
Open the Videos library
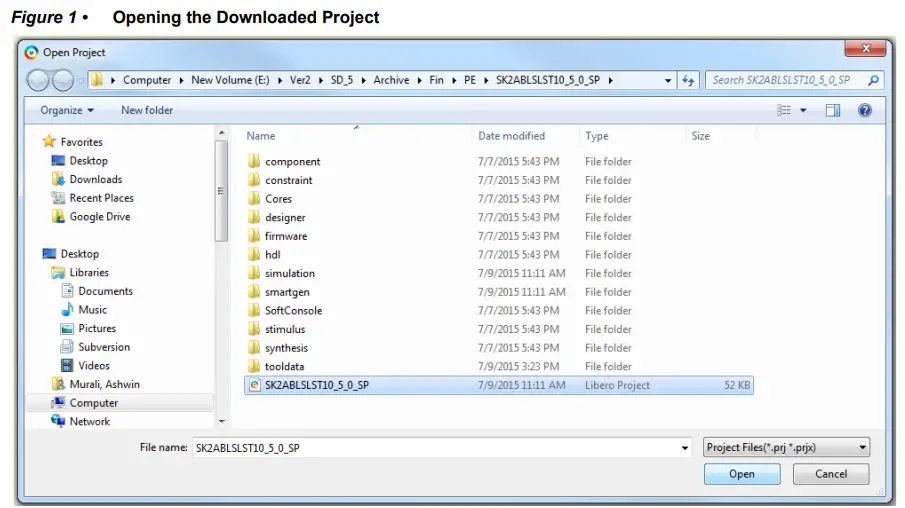pos(94,365)
